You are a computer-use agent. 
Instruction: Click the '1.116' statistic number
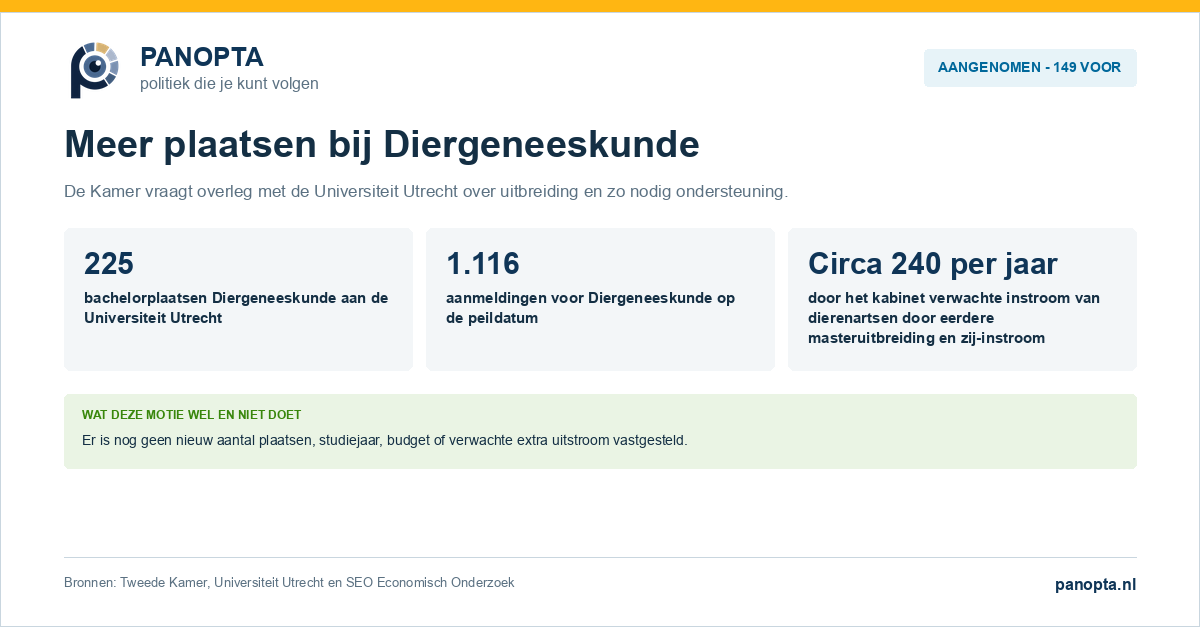(x=483, y=263)
